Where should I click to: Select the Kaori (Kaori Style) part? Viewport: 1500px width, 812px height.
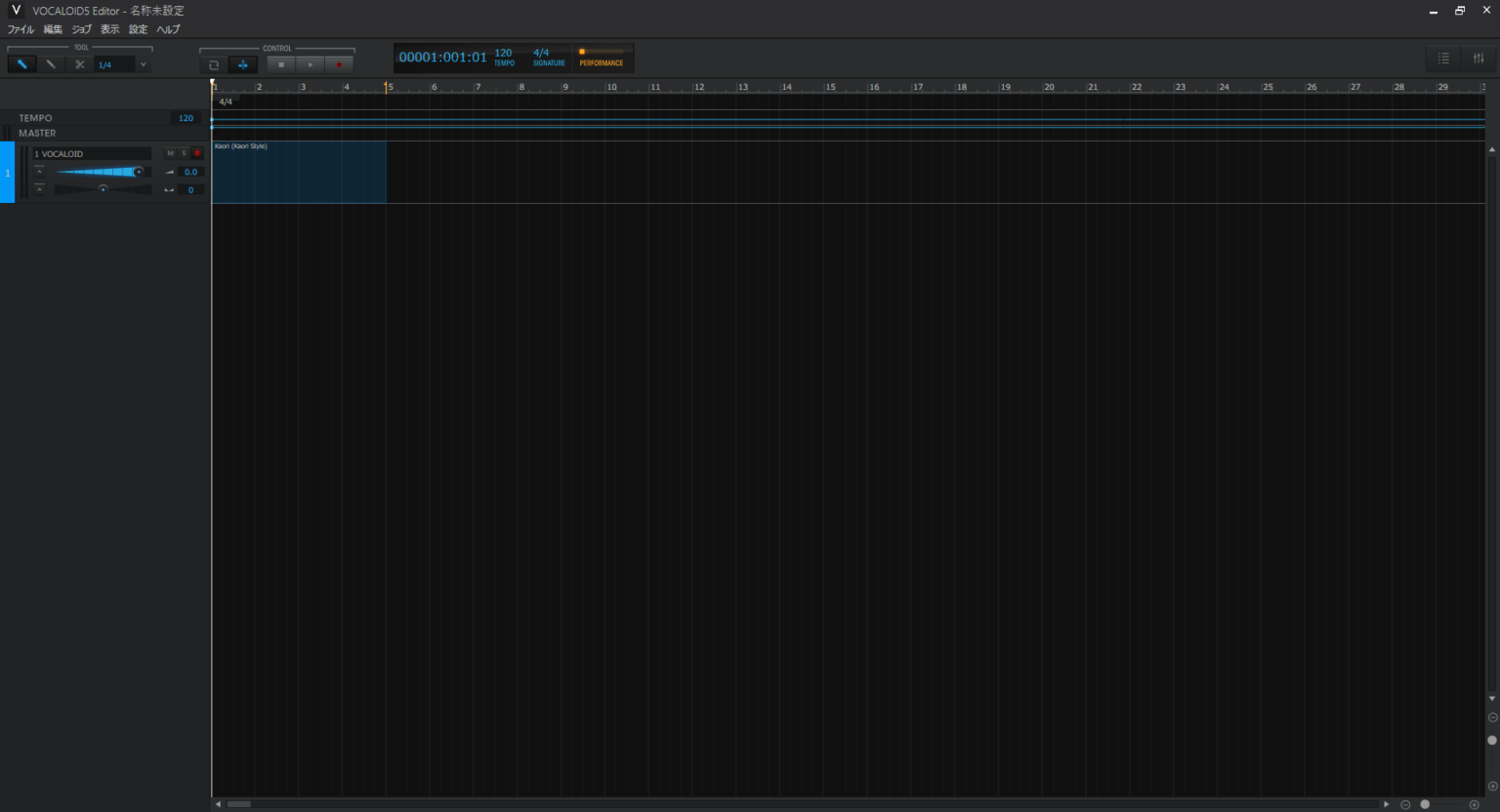click(x=299, y=173)
